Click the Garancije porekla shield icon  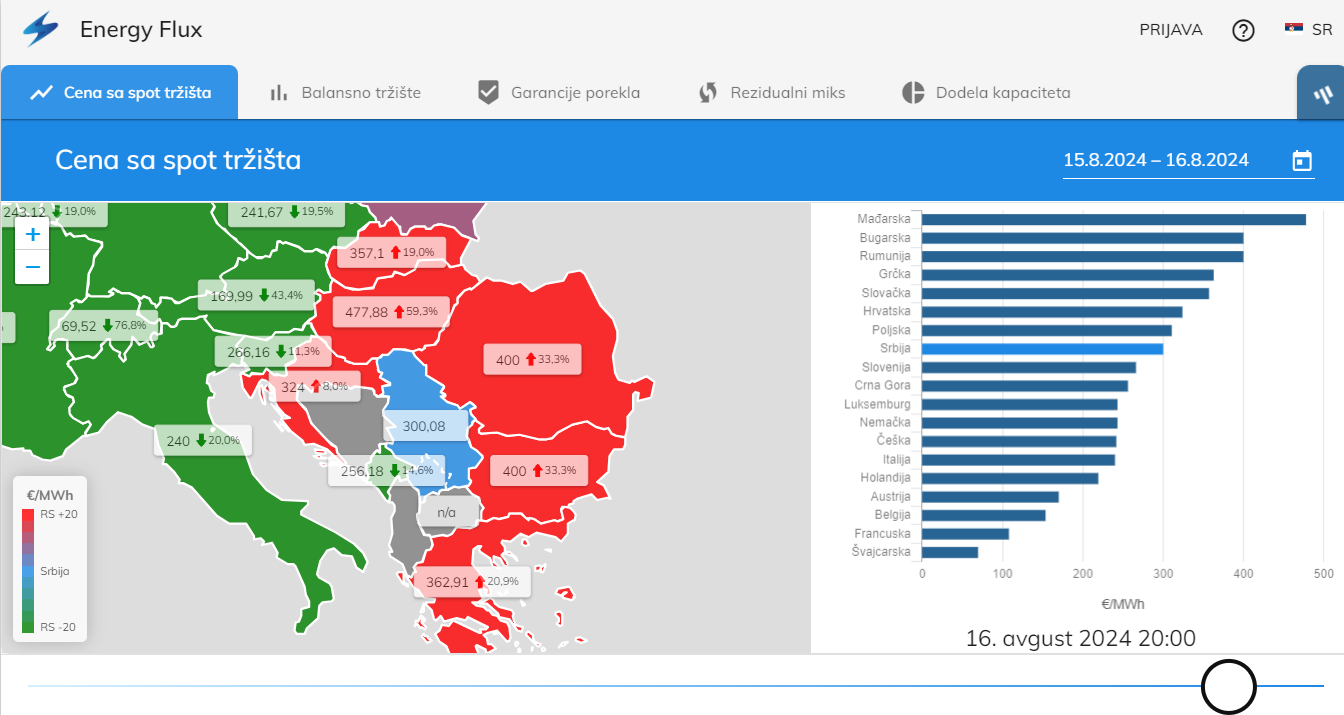tap(488, 93)
